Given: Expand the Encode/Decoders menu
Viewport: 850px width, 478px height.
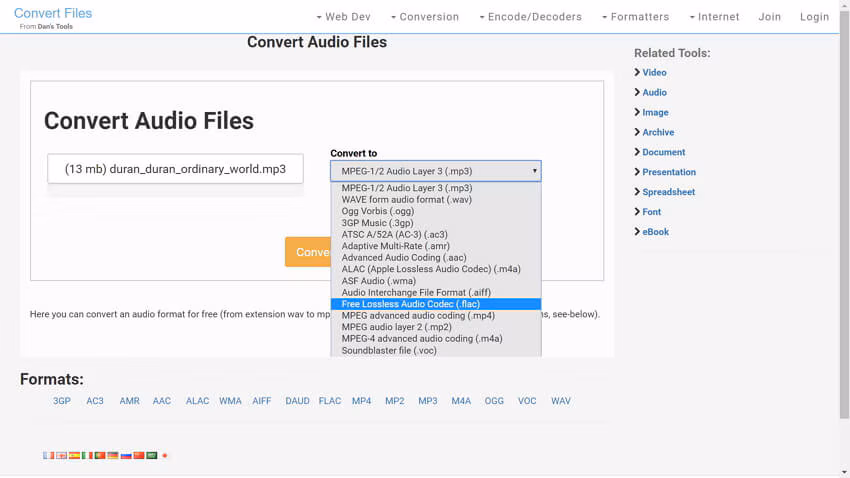Looking at the screenshot, I should [530, 17].
